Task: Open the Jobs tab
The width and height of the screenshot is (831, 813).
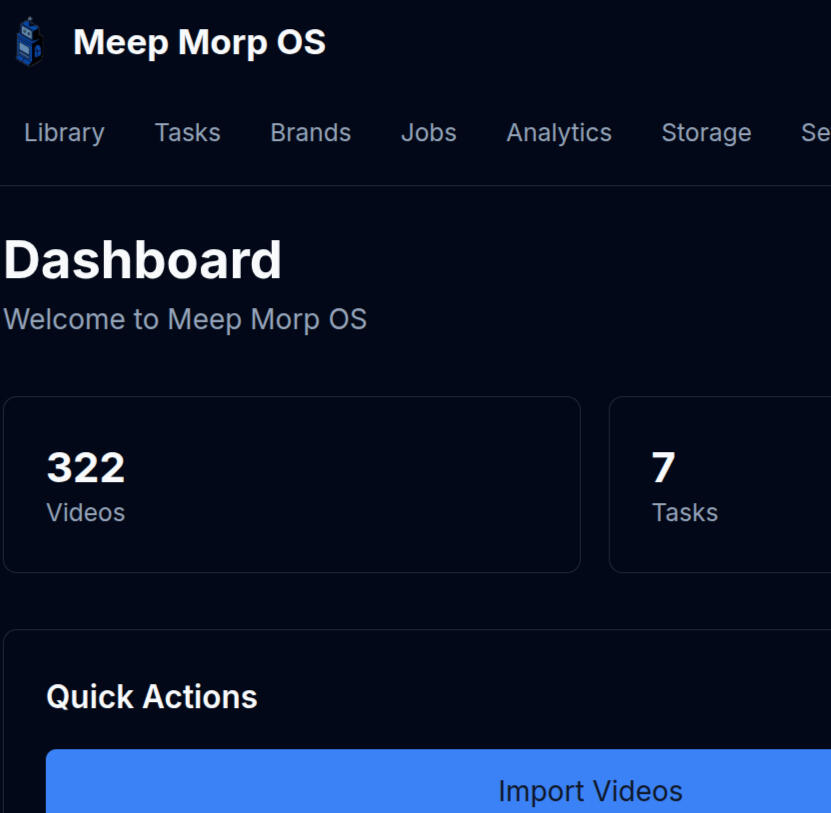Action: tap(428, 133)
